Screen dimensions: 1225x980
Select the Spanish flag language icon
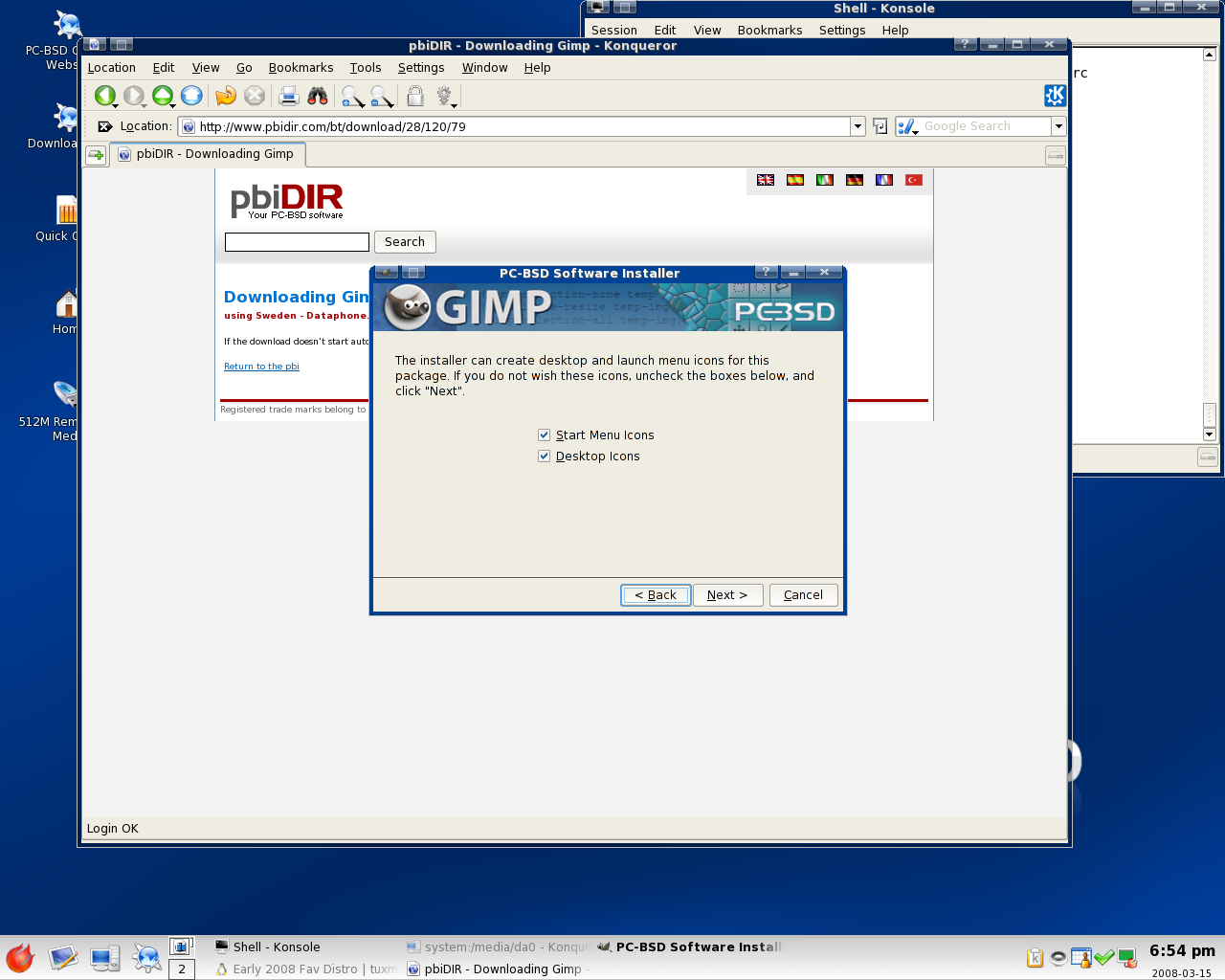(795, 180)
